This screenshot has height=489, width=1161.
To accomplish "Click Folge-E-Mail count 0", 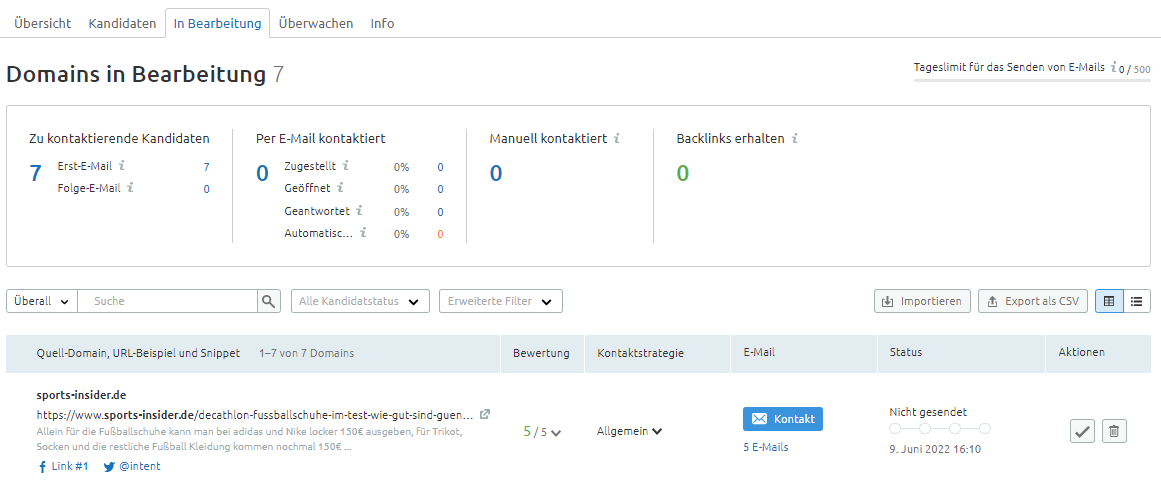I will coord(207,189).
